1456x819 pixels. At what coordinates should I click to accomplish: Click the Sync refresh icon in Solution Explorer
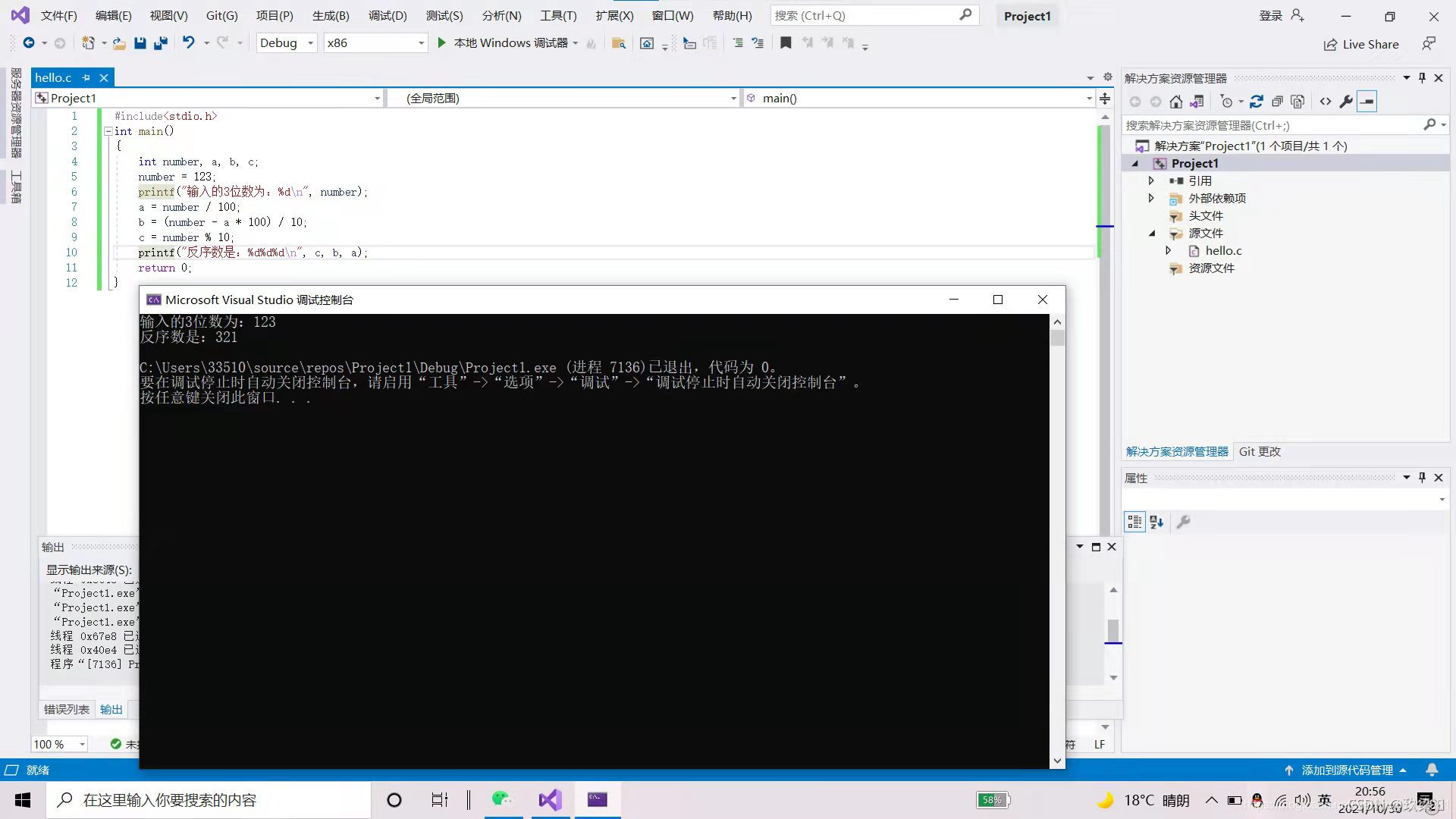click(1257, 102)
